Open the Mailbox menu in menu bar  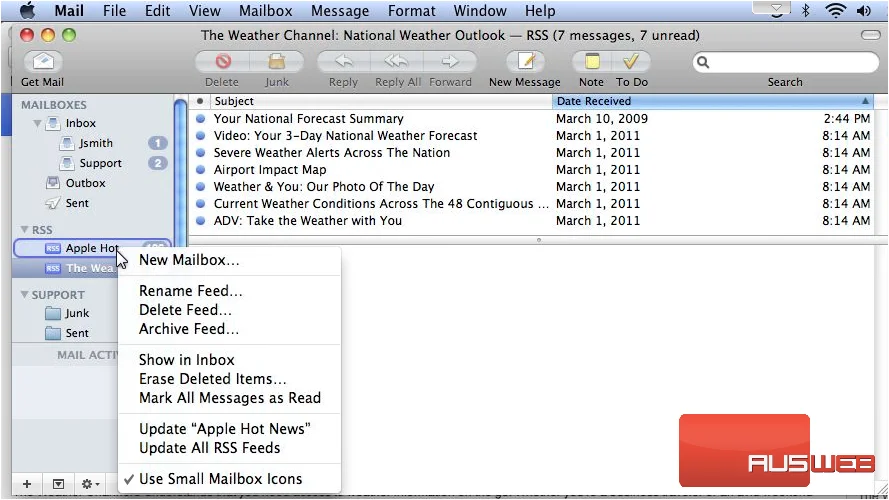pyautogui.click(x=265, y=10)
